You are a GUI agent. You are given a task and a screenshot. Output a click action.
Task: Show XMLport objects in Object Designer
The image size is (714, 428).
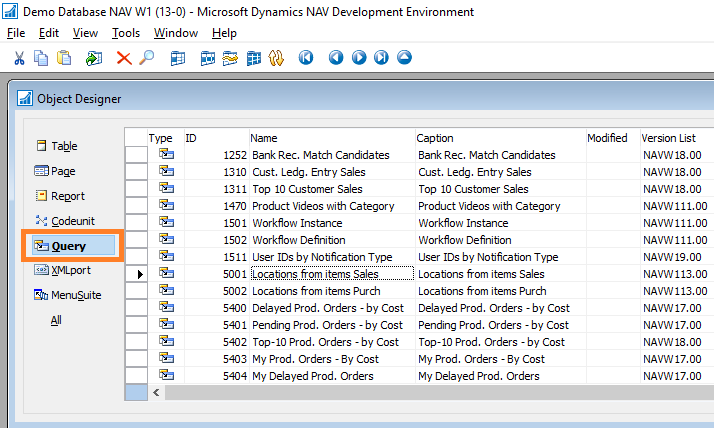63,270
